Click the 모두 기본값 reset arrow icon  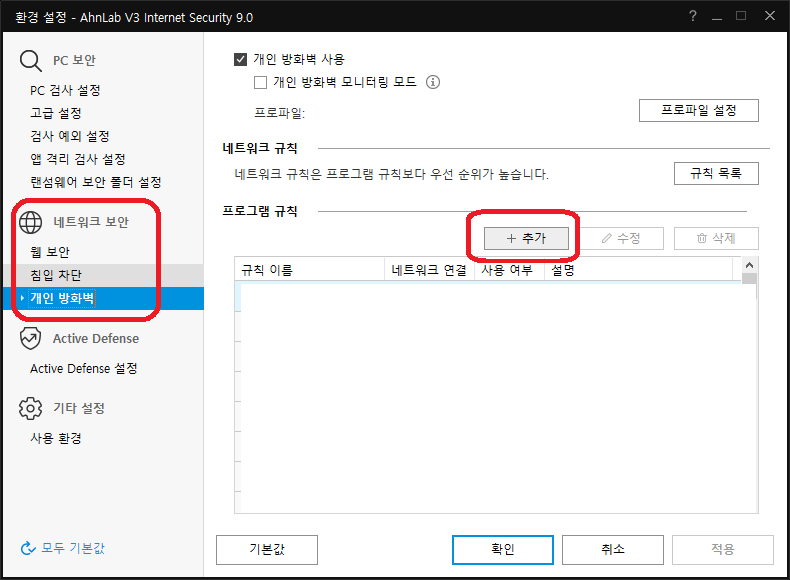click(x=28, y=548)
